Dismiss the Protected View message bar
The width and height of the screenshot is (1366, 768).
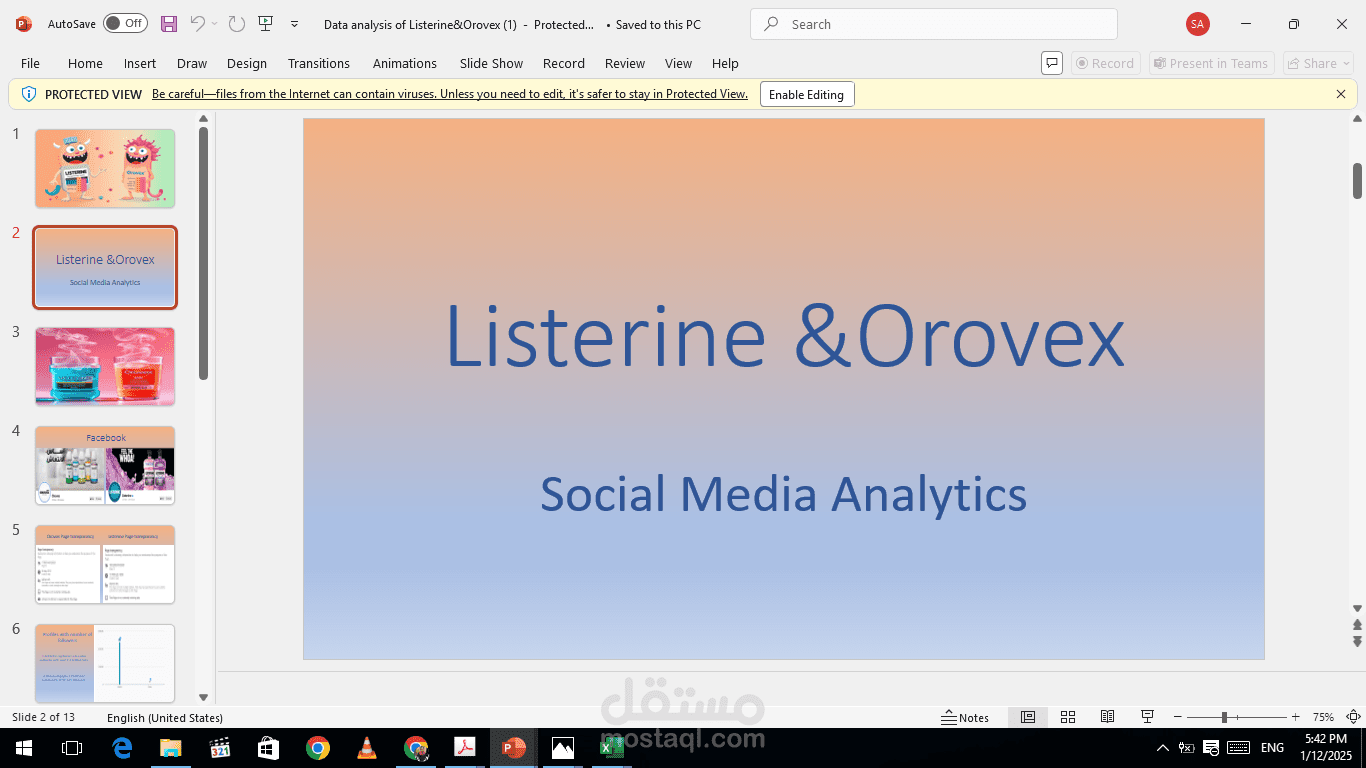(x=1341, y=94)
